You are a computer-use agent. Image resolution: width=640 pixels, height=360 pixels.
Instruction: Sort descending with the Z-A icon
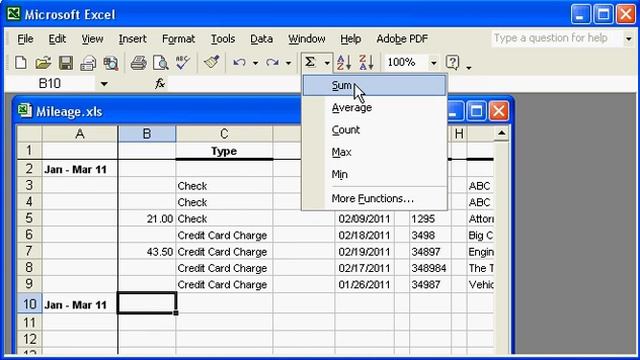pos(366,62)
